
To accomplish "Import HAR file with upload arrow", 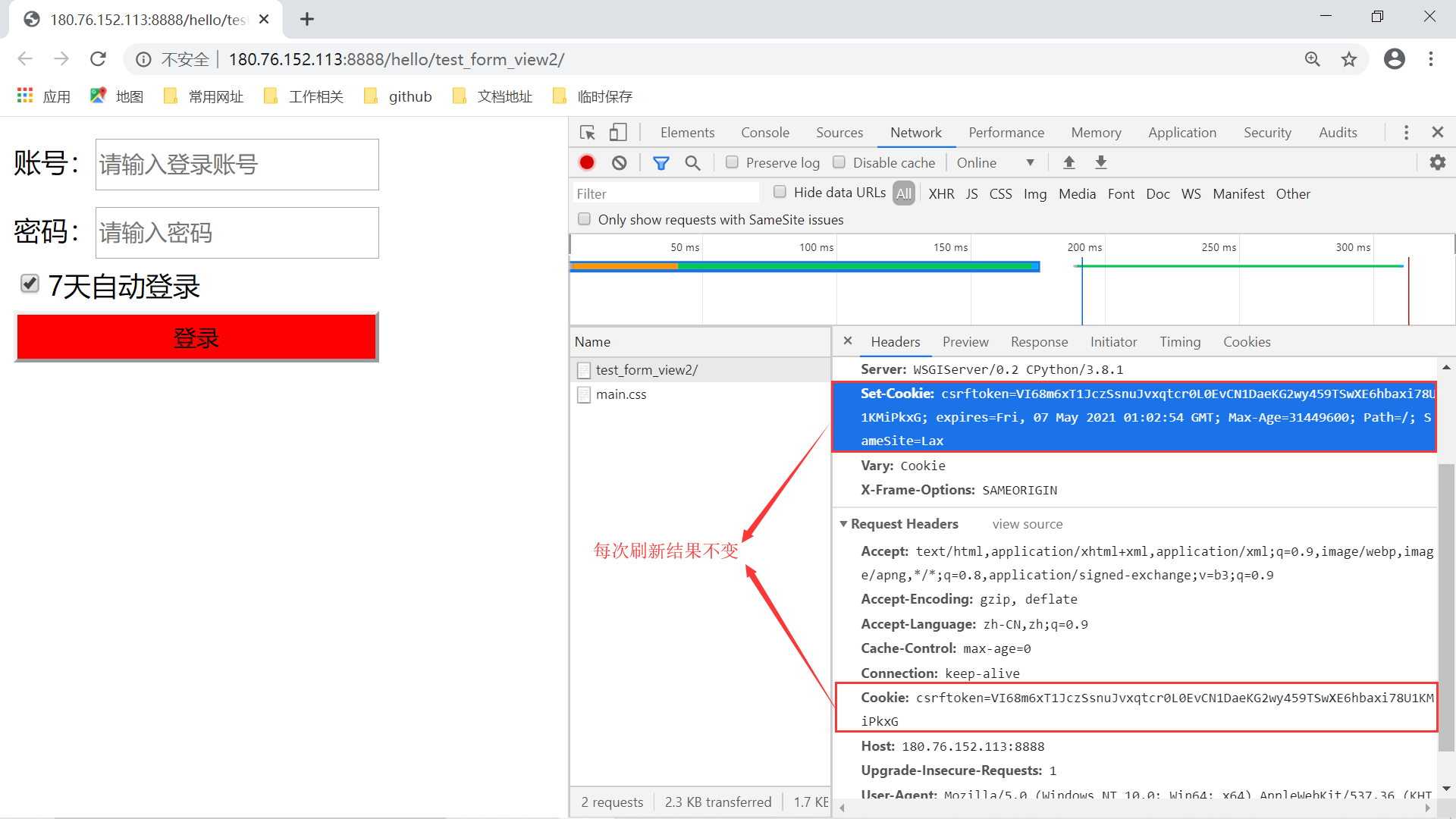I will click(1069, 162).
